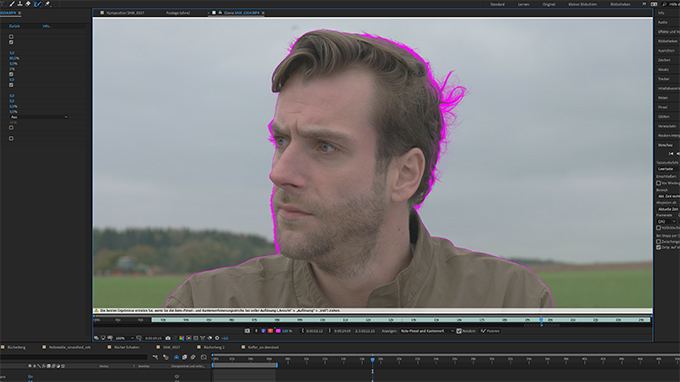680x382 pixels.
Task: Open the Leertaste shortcut dropdown
Action: (x=667, y=169)
